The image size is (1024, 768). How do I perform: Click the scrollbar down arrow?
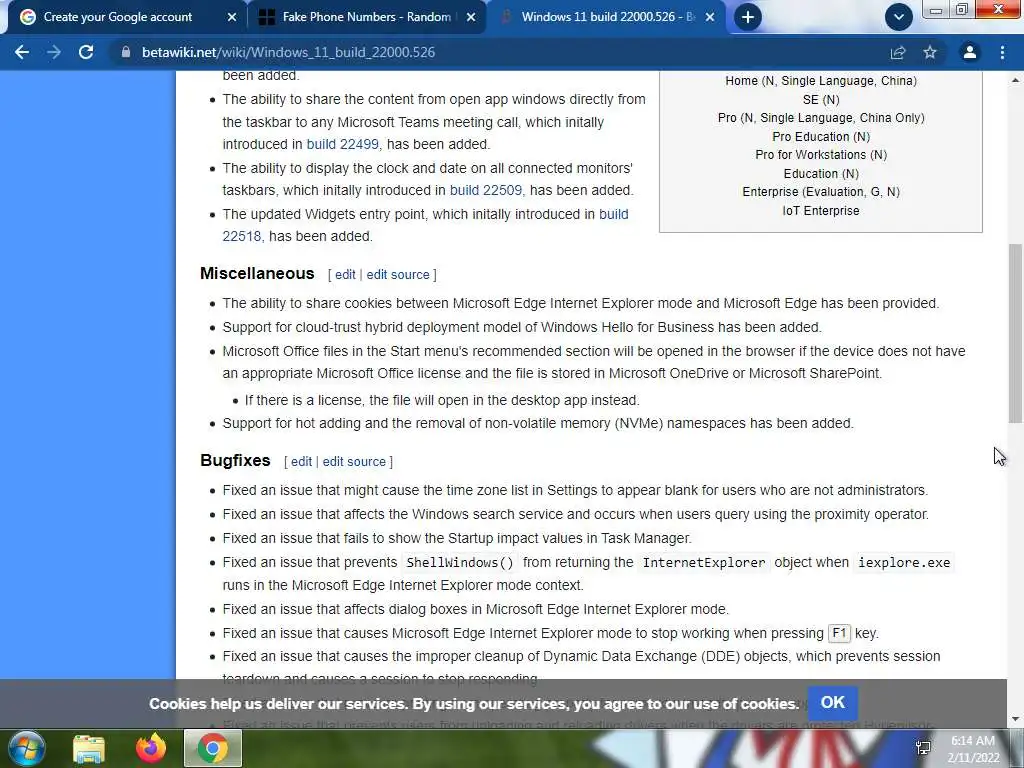[1015, 719]
